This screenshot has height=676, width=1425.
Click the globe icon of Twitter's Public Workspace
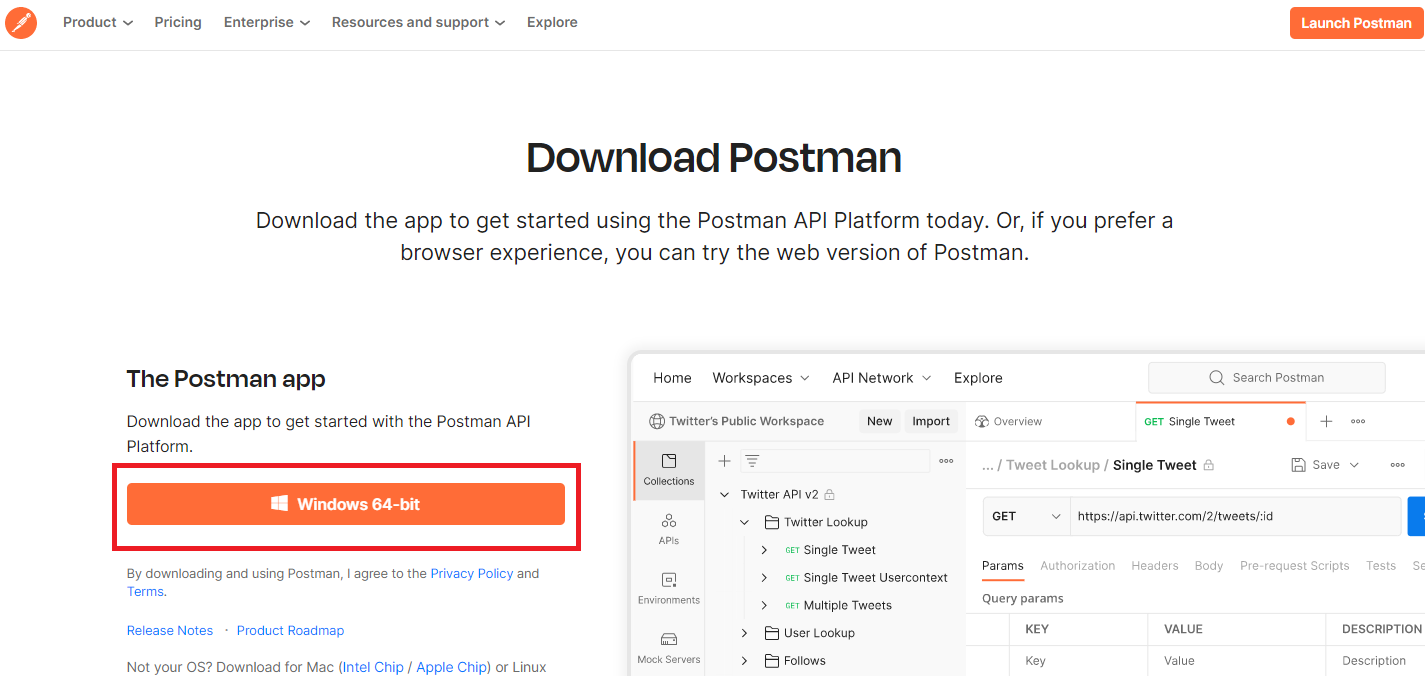657,421
